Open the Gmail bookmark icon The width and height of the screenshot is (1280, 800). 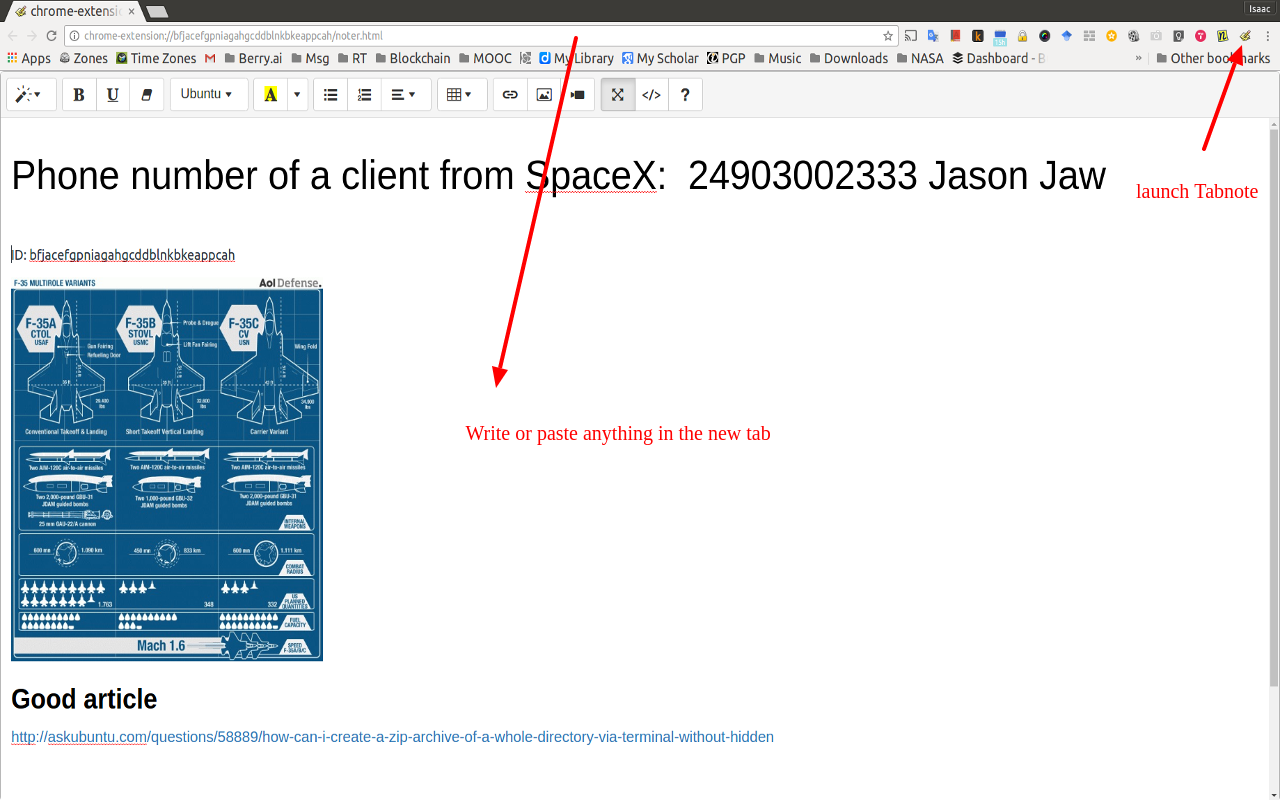[x=210, y=58]
